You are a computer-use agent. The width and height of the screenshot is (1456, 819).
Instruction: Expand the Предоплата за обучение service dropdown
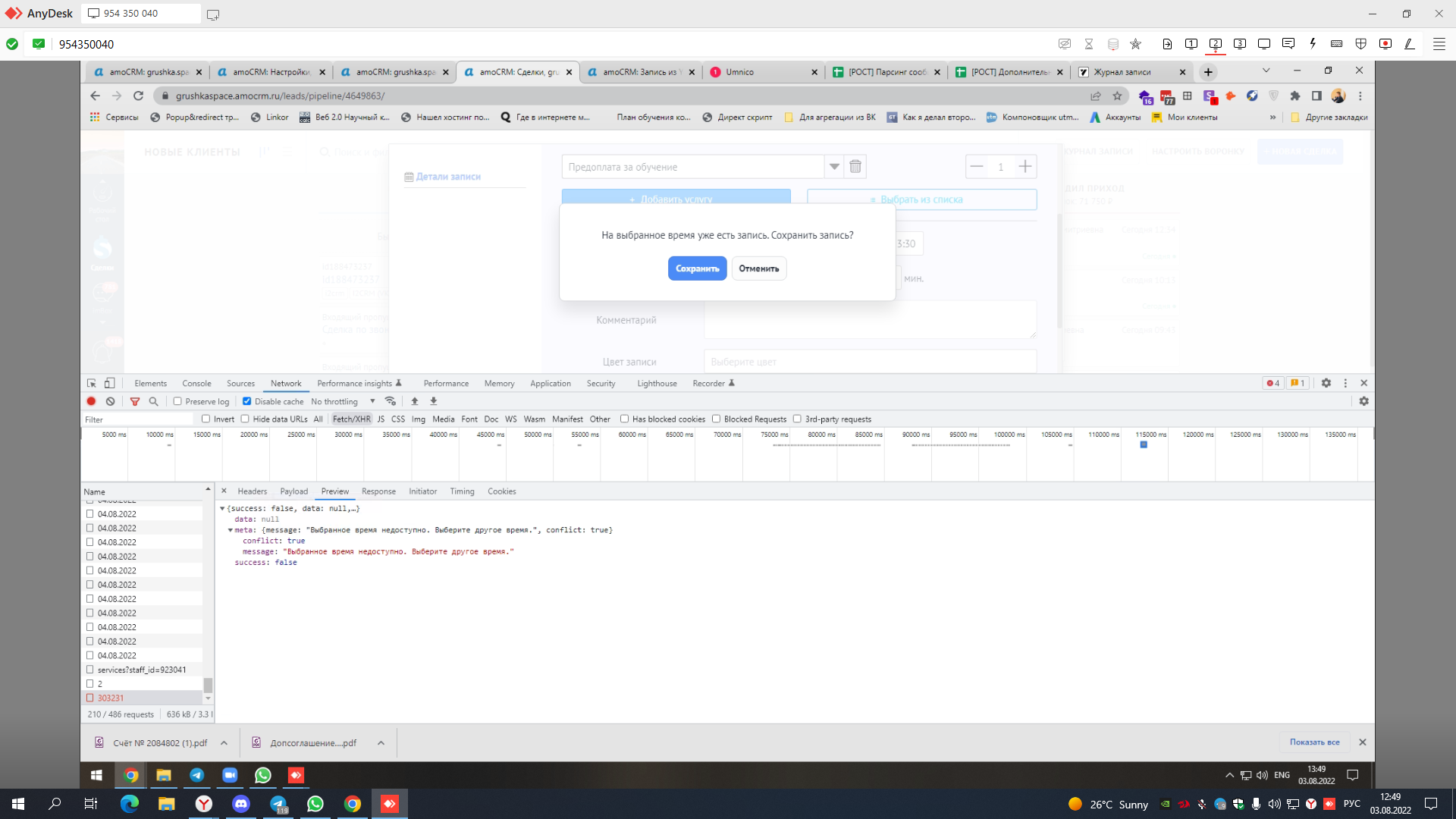click(834, 167)
